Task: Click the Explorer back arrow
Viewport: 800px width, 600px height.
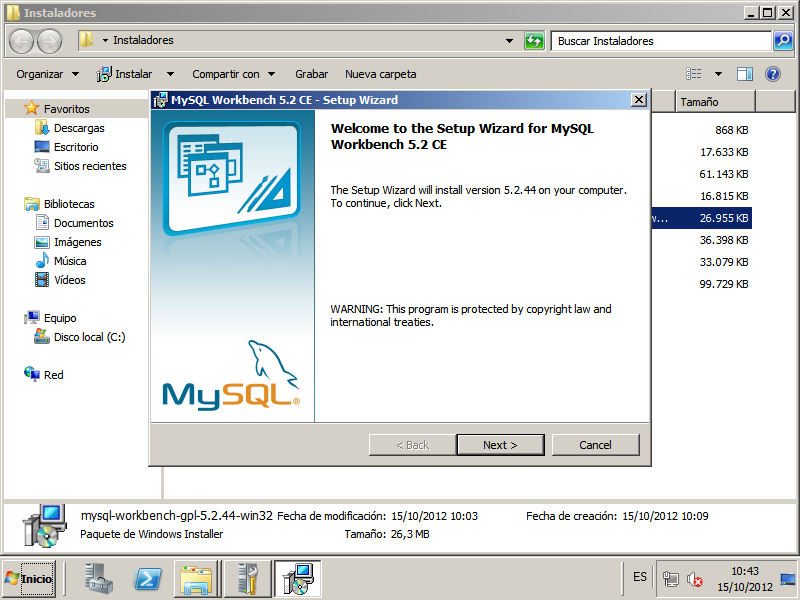Action: [22, 41]
